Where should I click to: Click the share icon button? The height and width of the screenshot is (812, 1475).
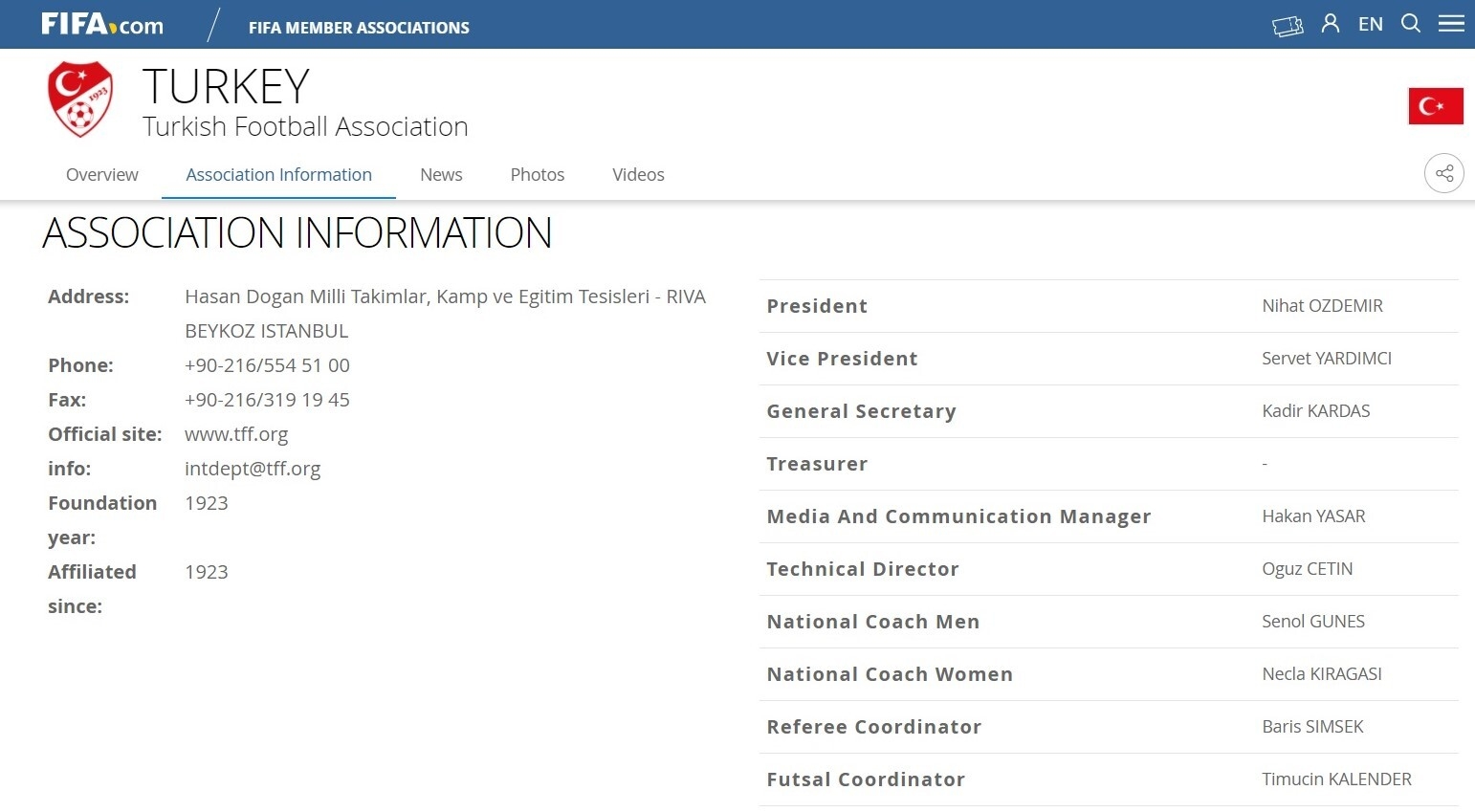point(1444,173)
